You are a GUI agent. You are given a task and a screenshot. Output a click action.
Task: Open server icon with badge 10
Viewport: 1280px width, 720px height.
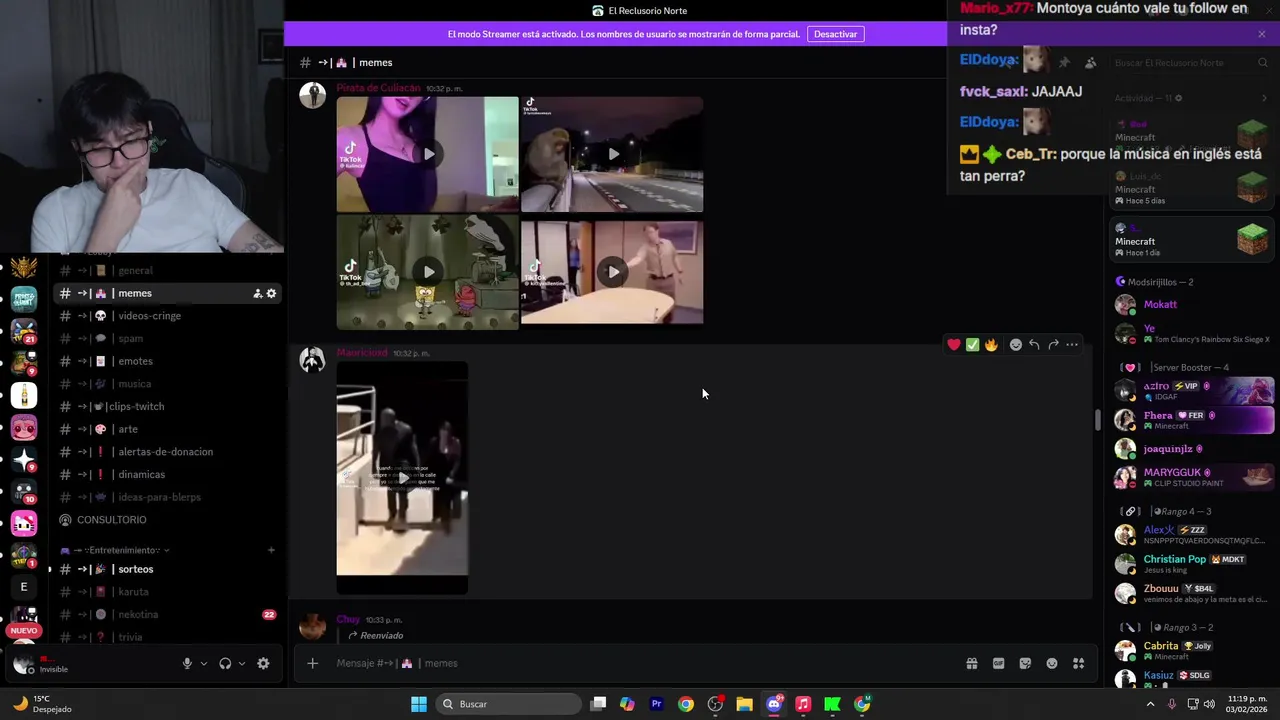(x=24, y=491)
